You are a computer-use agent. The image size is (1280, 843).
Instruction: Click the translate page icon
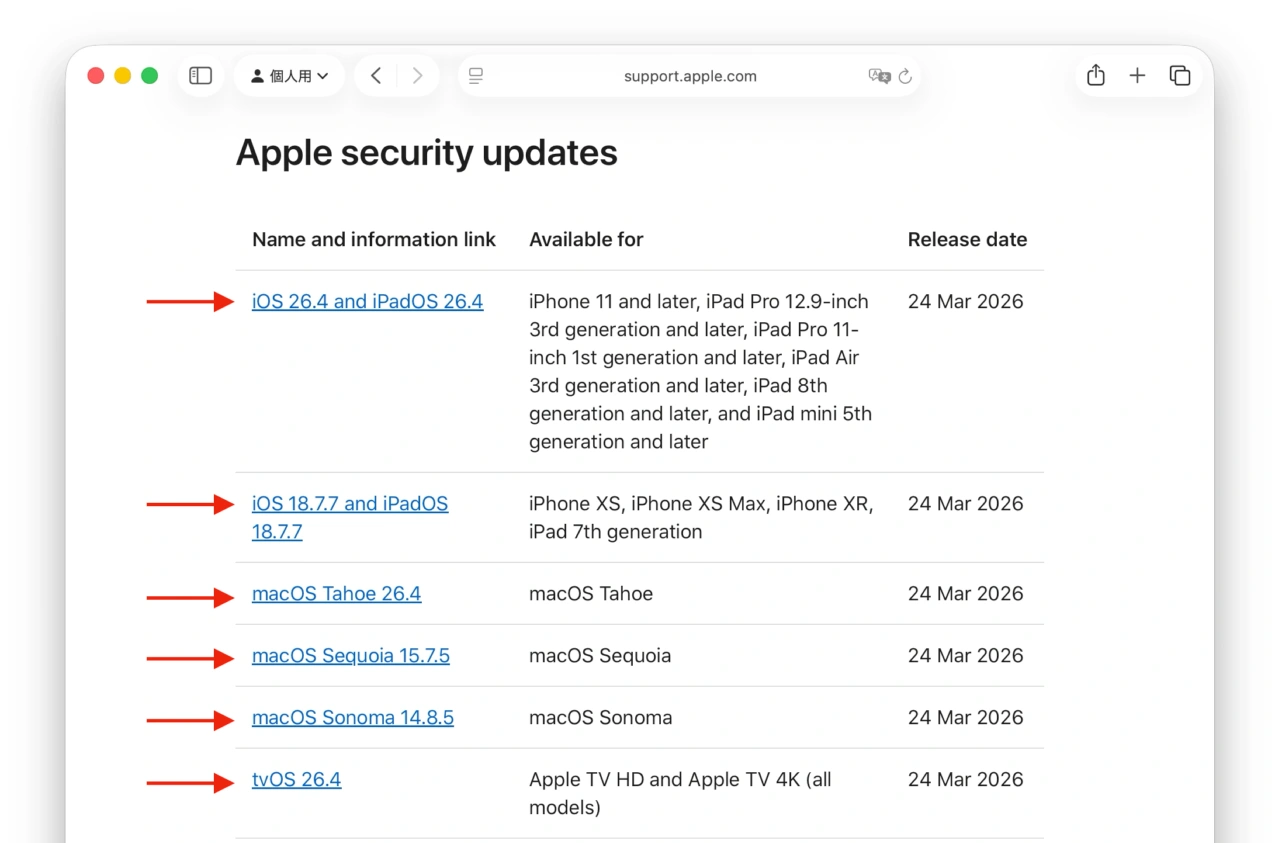coord(879,76)
